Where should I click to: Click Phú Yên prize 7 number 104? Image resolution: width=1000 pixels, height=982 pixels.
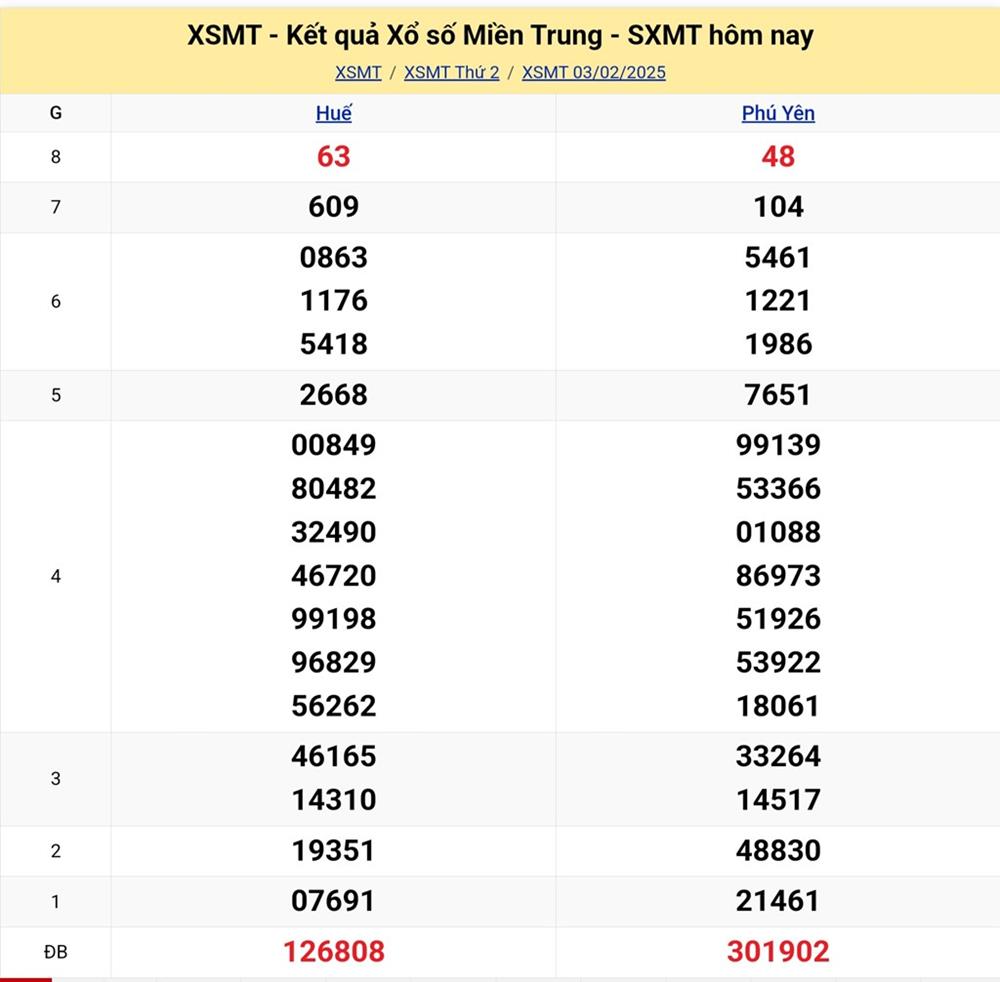click(x=778, y=207)
